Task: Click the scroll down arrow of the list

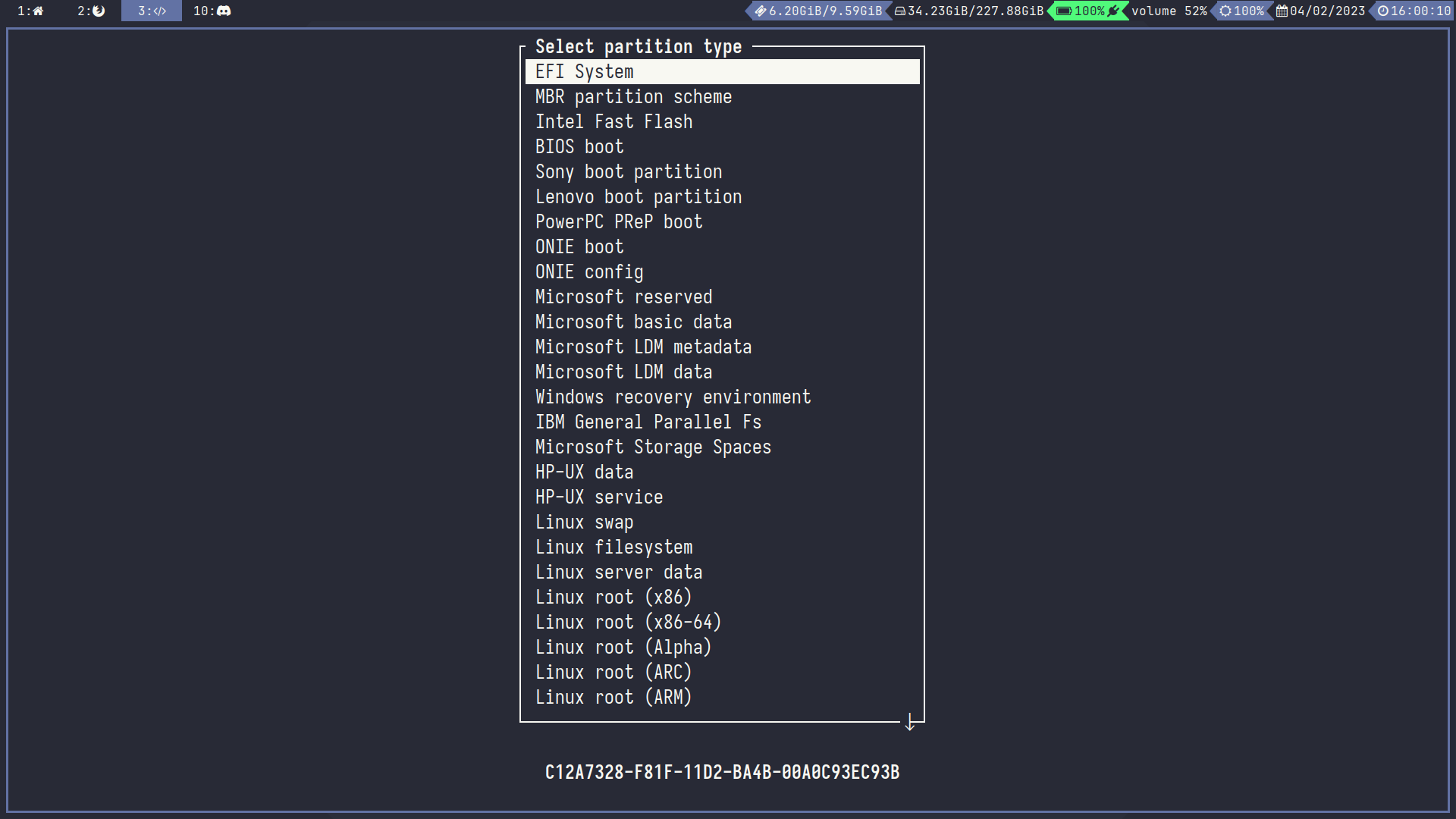Action: tap(910, 723)
